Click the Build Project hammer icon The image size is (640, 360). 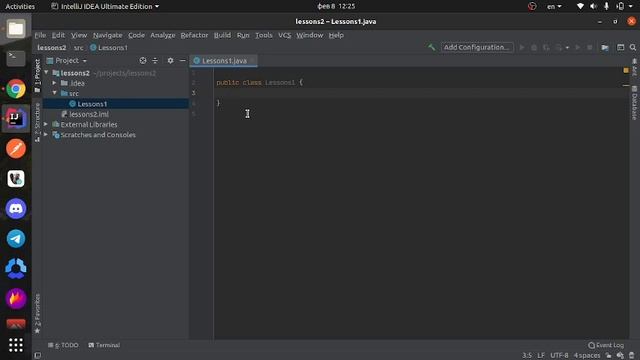[431, 47]
